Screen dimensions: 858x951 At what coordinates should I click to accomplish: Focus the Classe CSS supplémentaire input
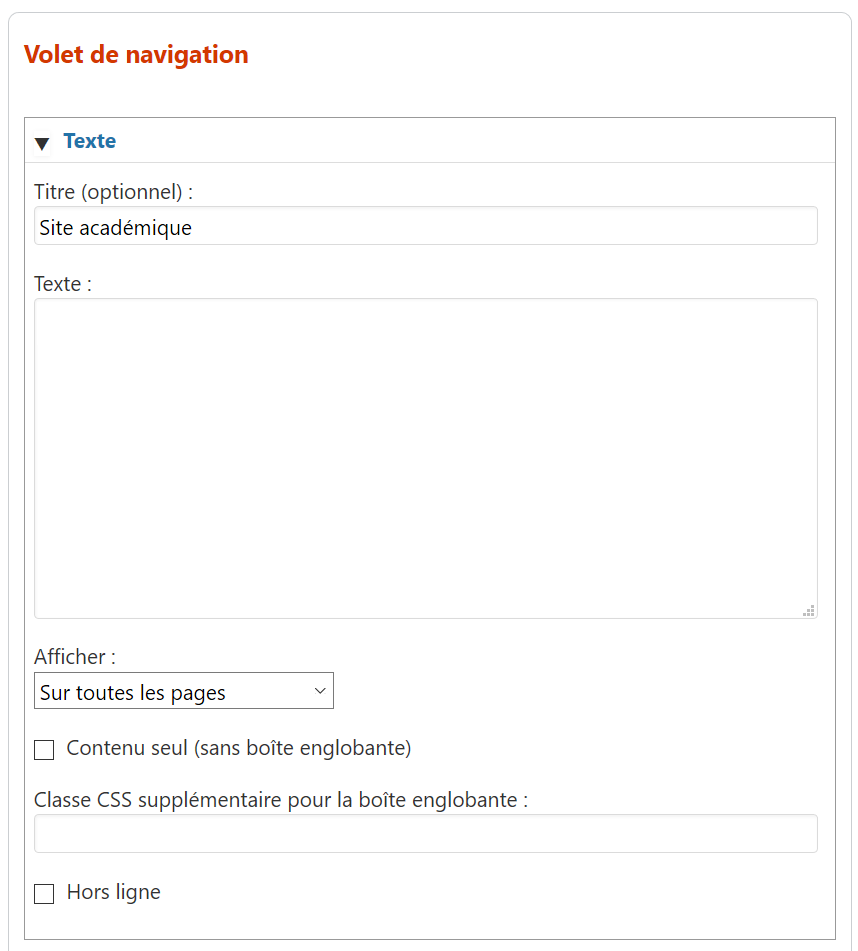pyautogui.click(x=425, y=834)
